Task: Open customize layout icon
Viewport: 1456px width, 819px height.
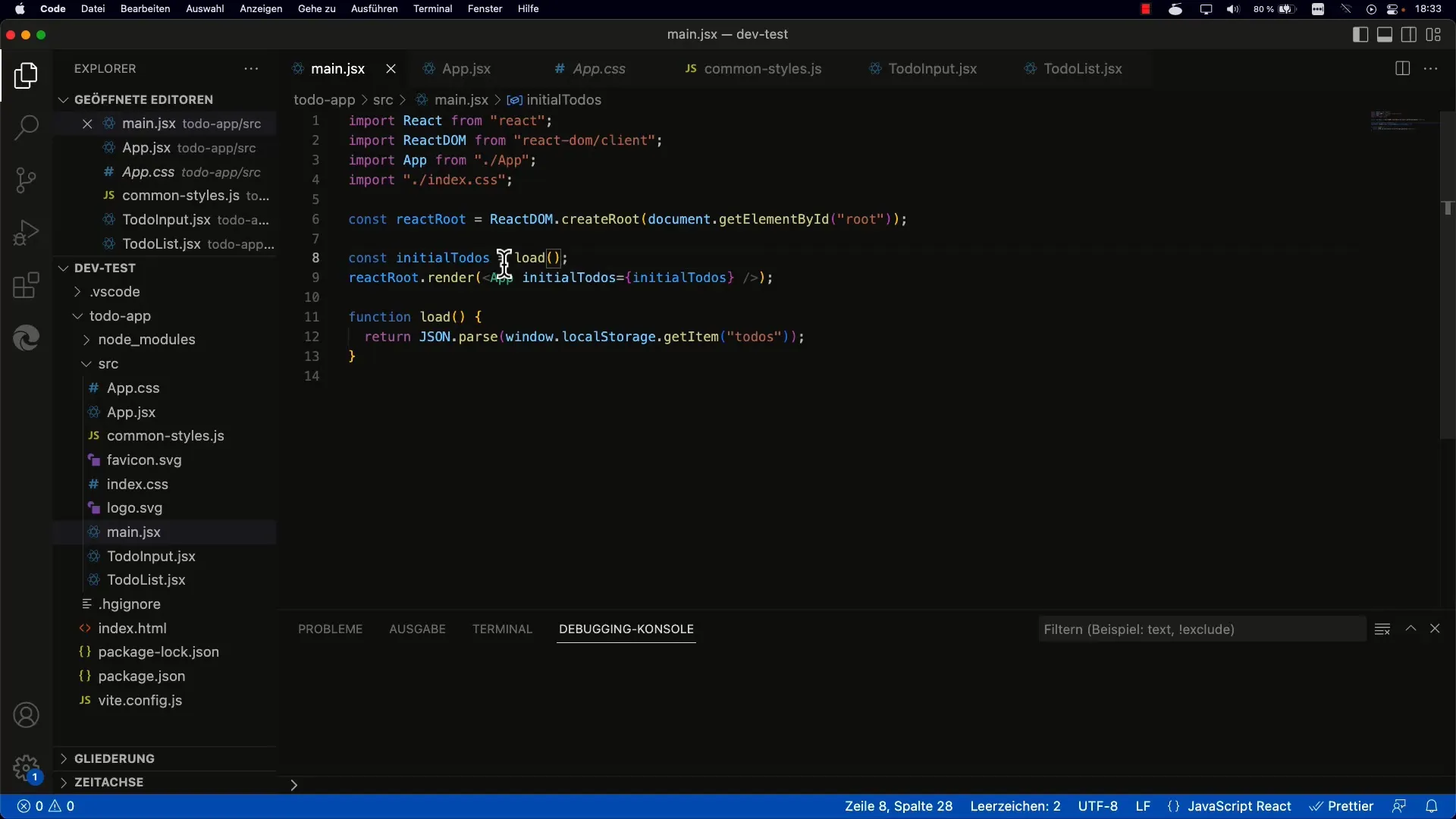Action: coord(1433,34)
